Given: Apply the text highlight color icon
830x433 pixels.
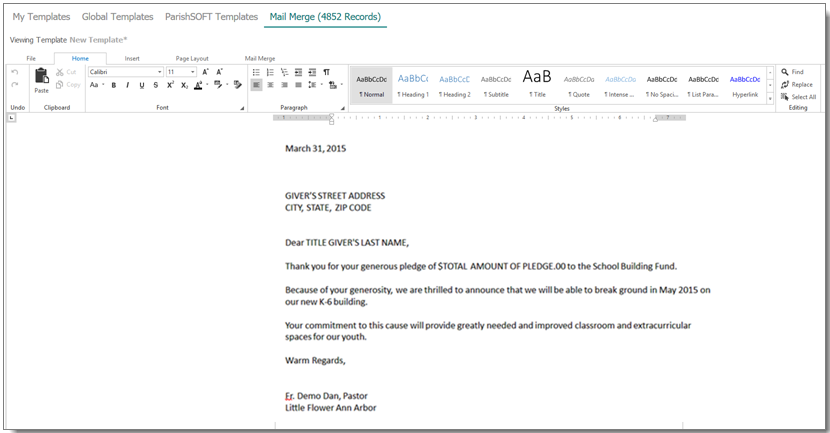Looking at the screenshot, I should point(218,85).
